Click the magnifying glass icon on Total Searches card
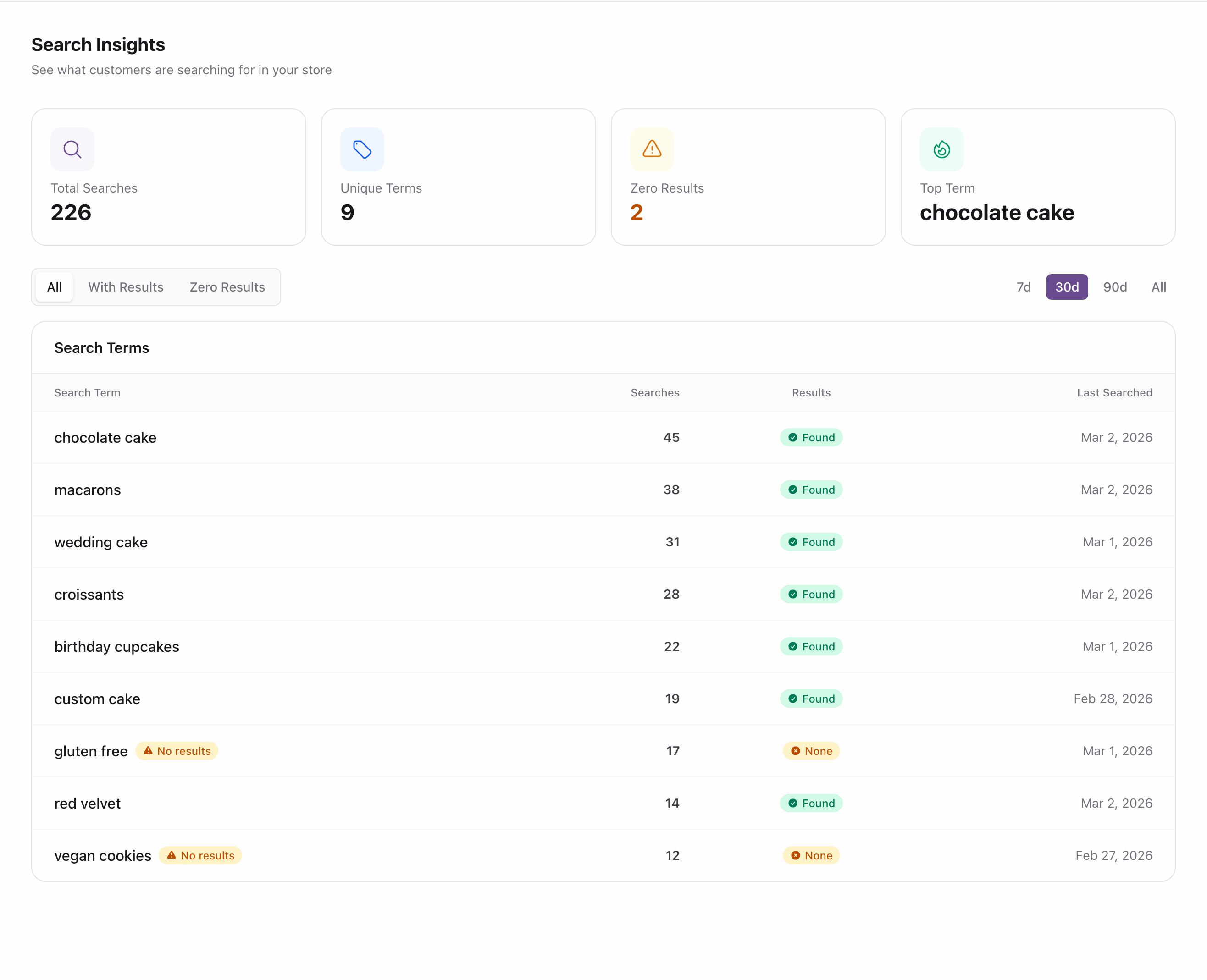The image size is (1207, 980). (x=72, y=149)
